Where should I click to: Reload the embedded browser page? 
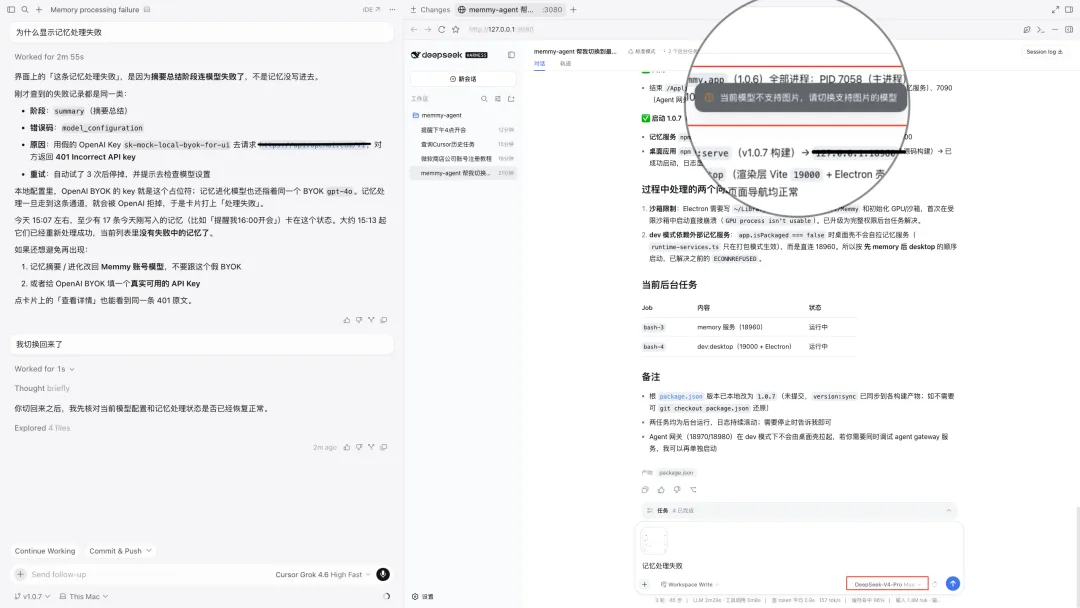[442, 30]
